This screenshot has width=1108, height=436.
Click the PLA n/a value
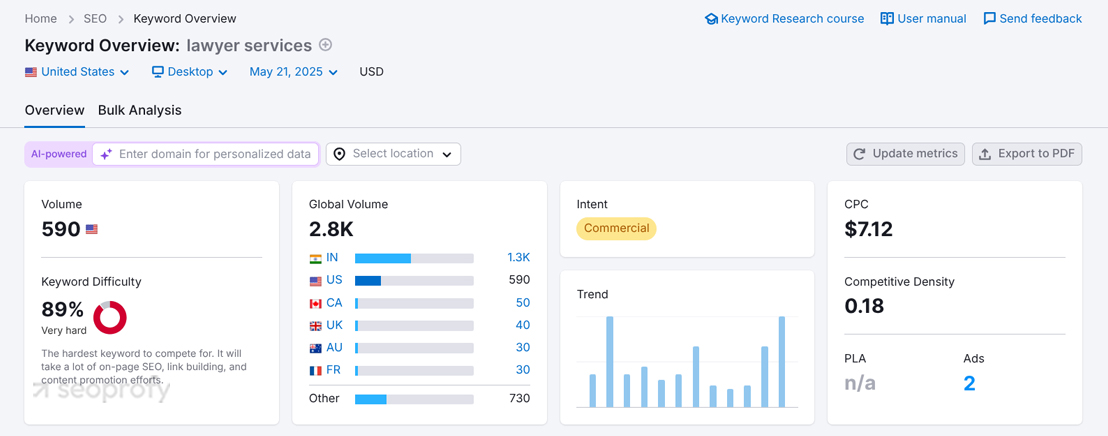click(x=860, y=384)
